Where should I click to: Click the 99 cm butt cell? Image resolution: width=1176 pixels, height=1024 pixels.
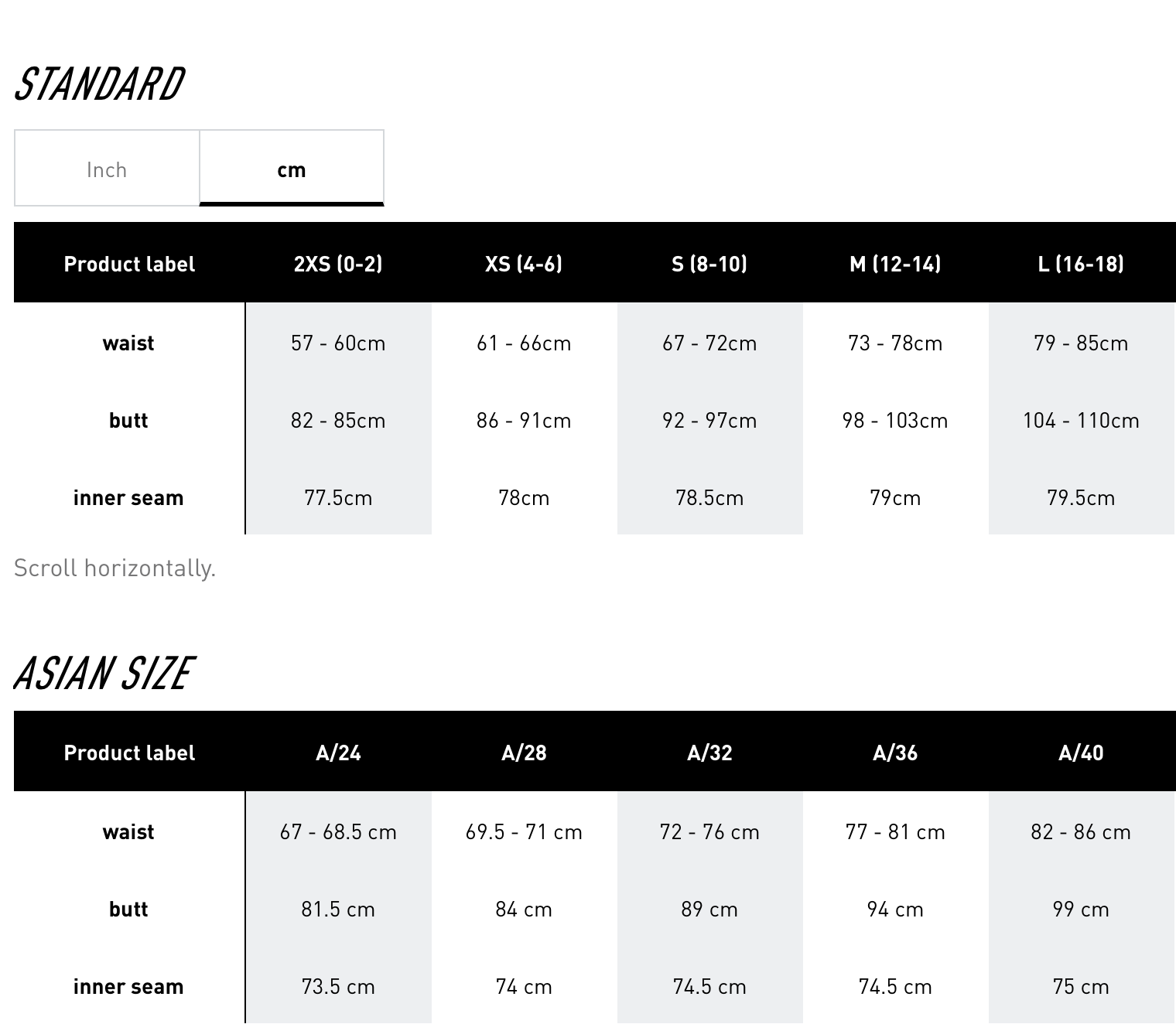tap(1082, 908)
